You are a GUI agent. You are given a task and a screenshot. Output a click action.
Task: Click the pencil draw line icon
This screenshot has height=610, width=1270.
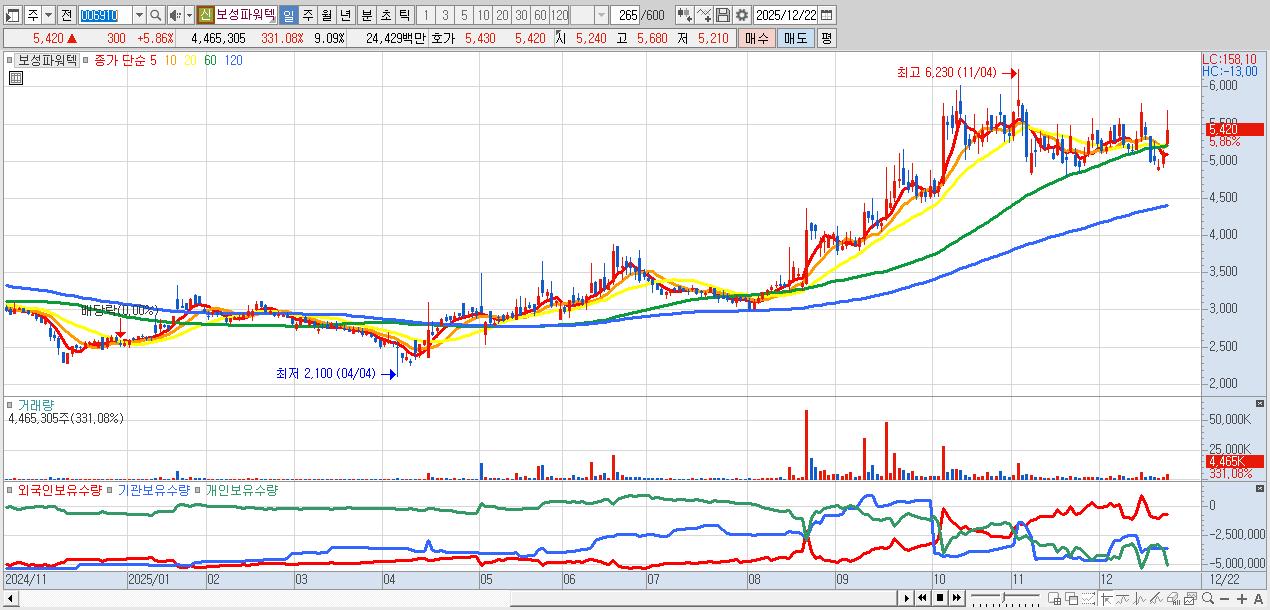pos(1156,598)
